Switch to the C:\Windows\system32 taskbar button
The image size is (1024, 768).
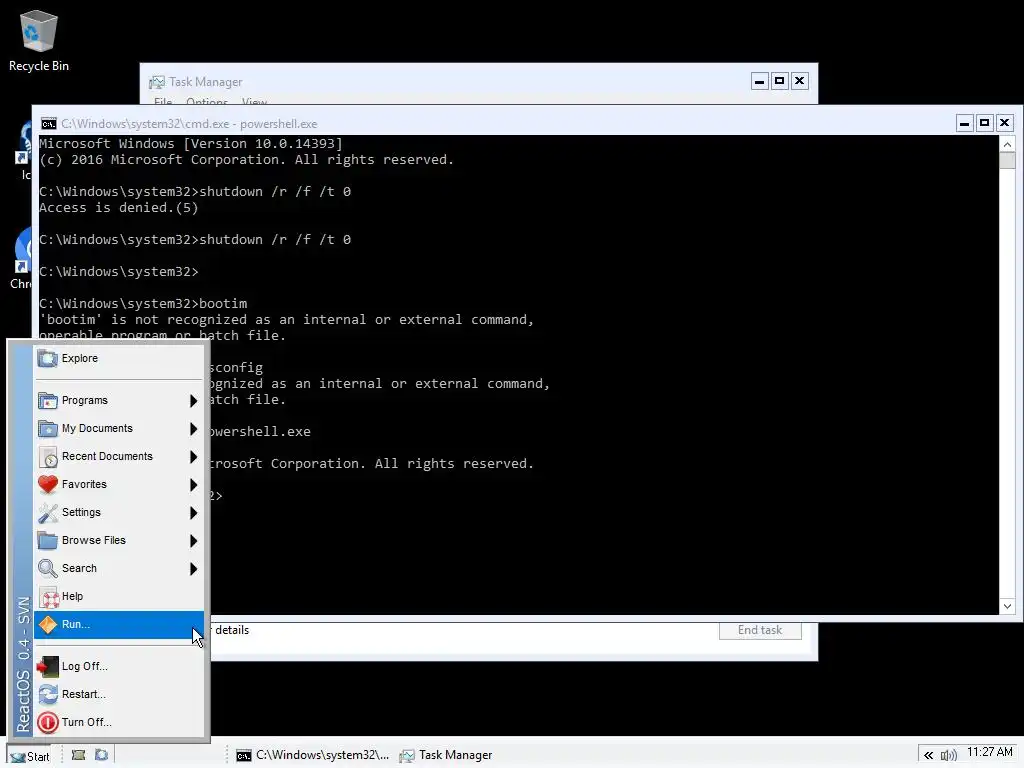pyautogui.click(x=312, y=756)
